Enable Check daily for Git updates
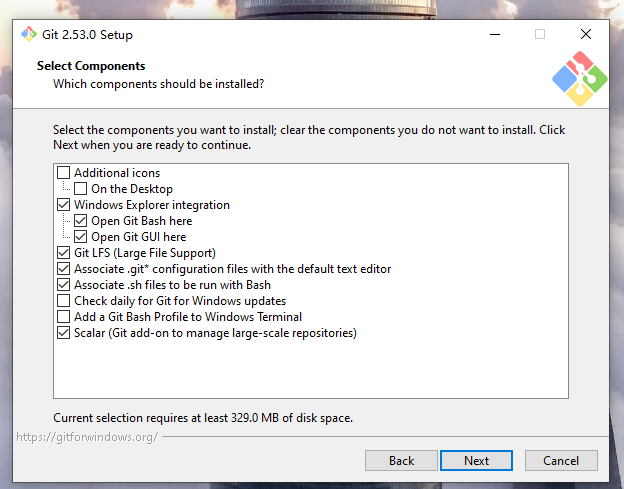Viewport: 624px width, 489px height. coord(65,301)
